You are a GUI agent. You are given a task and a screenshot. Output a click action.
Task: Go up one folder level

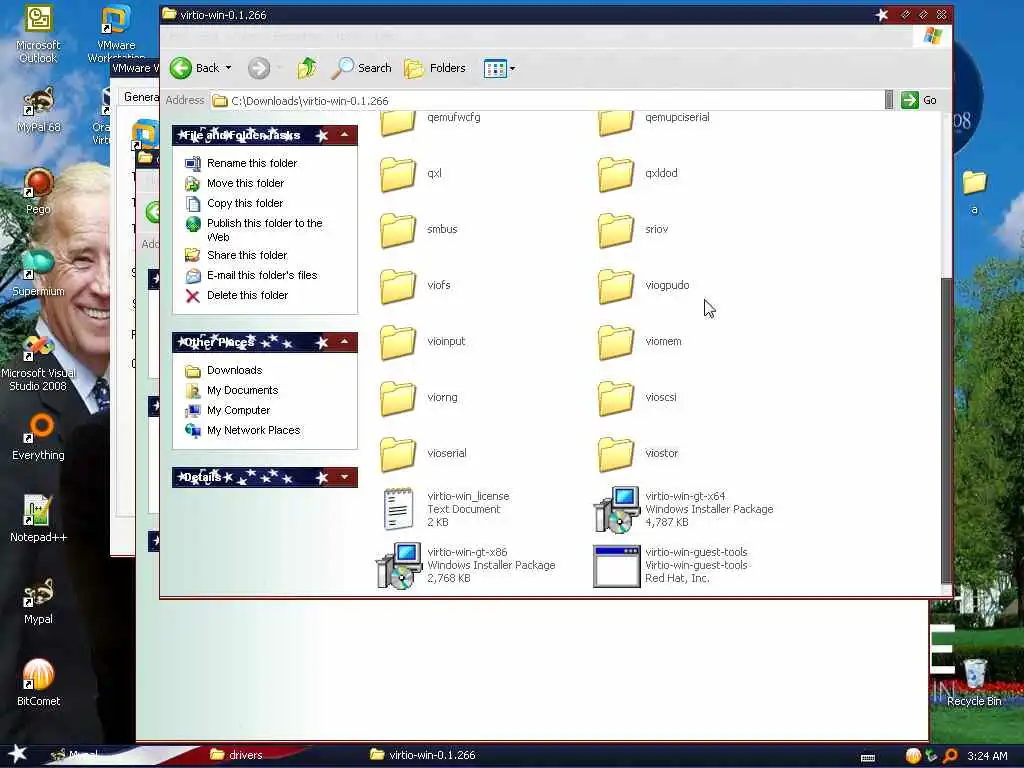pyautogui.click(x=307, y=68)
